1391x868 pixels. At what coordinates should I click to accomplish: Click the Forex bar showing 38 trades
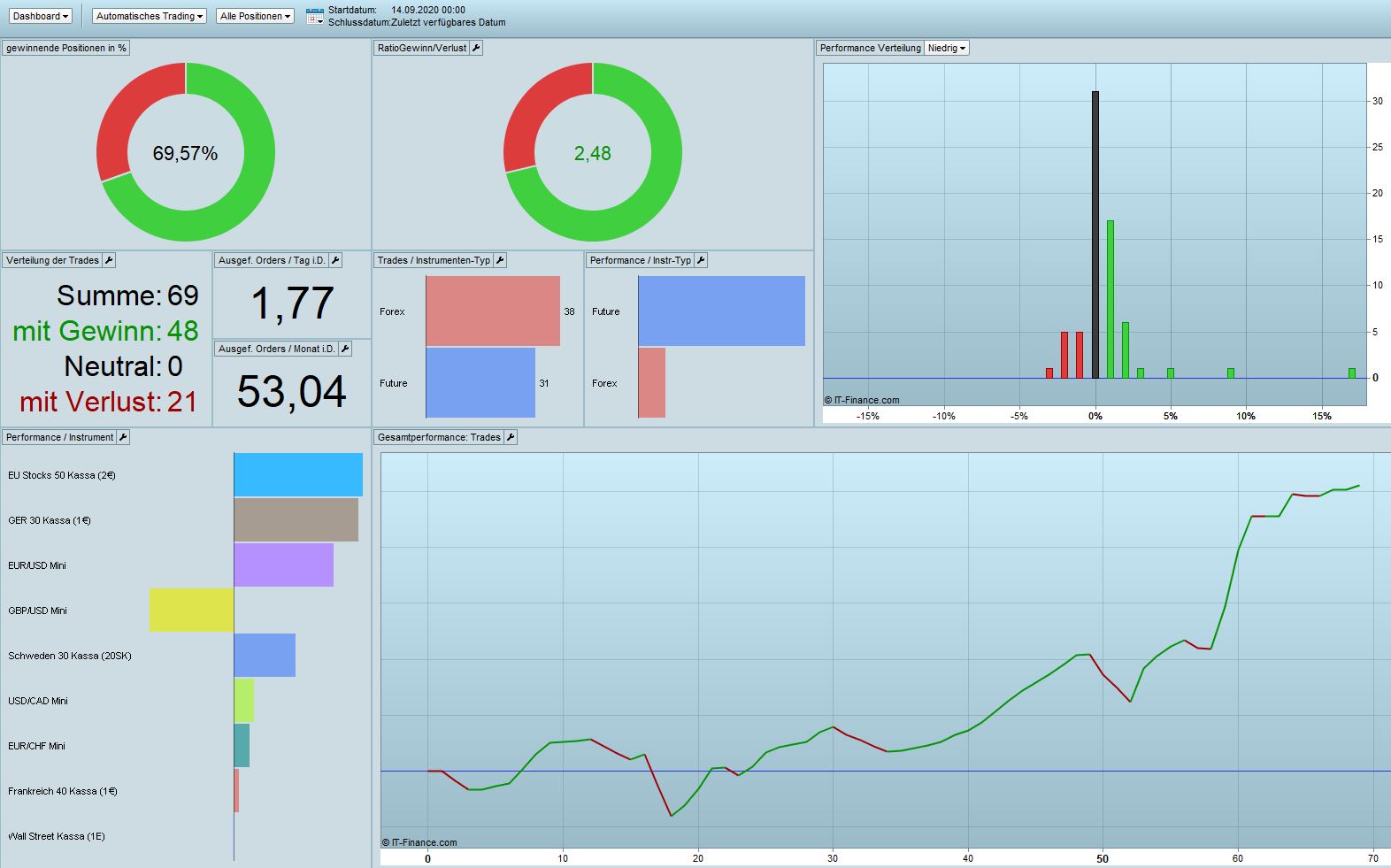(x=493, y=311)
